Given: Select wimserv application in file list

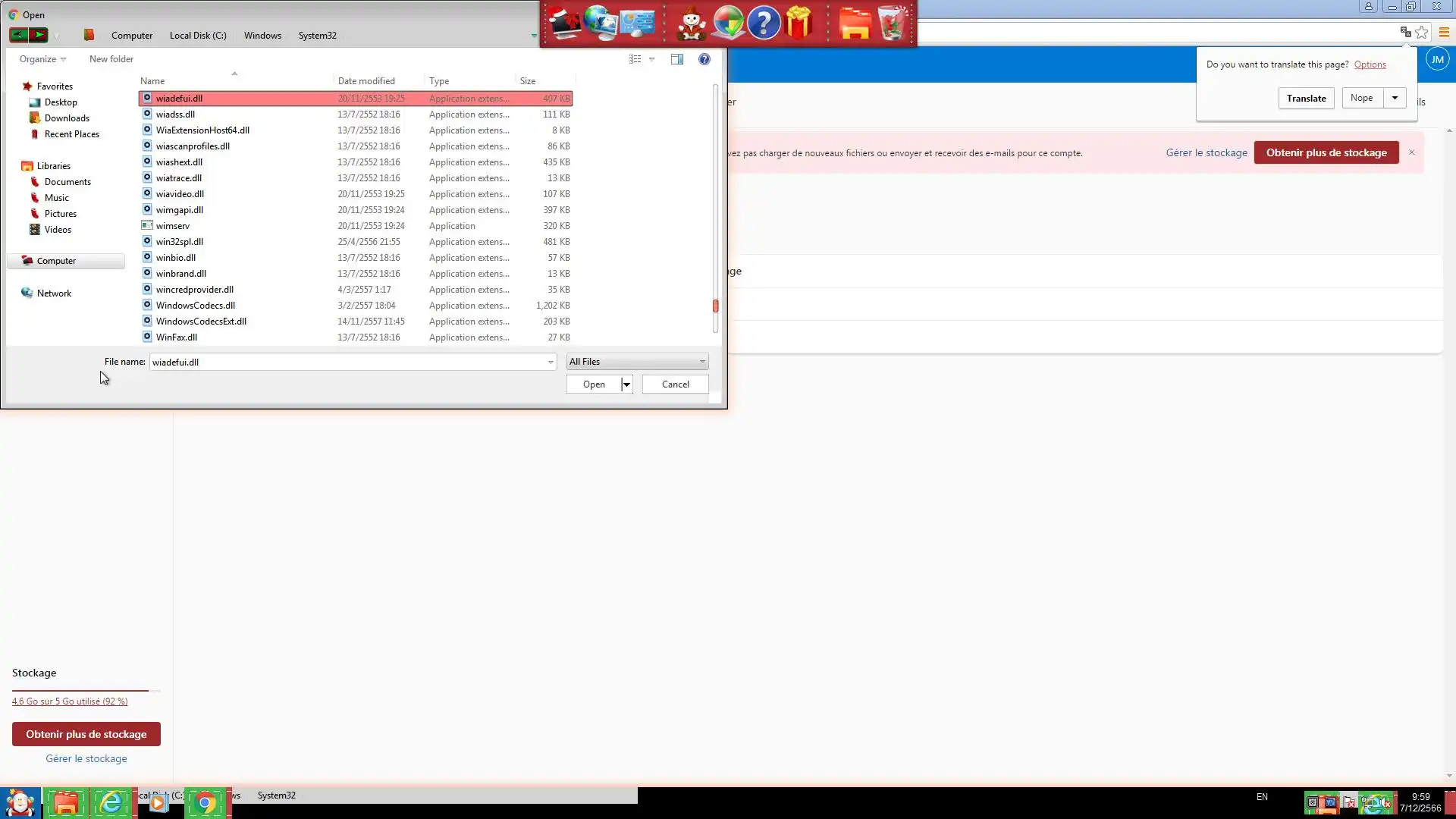Looking at the screenshot, I should [173, 226].
